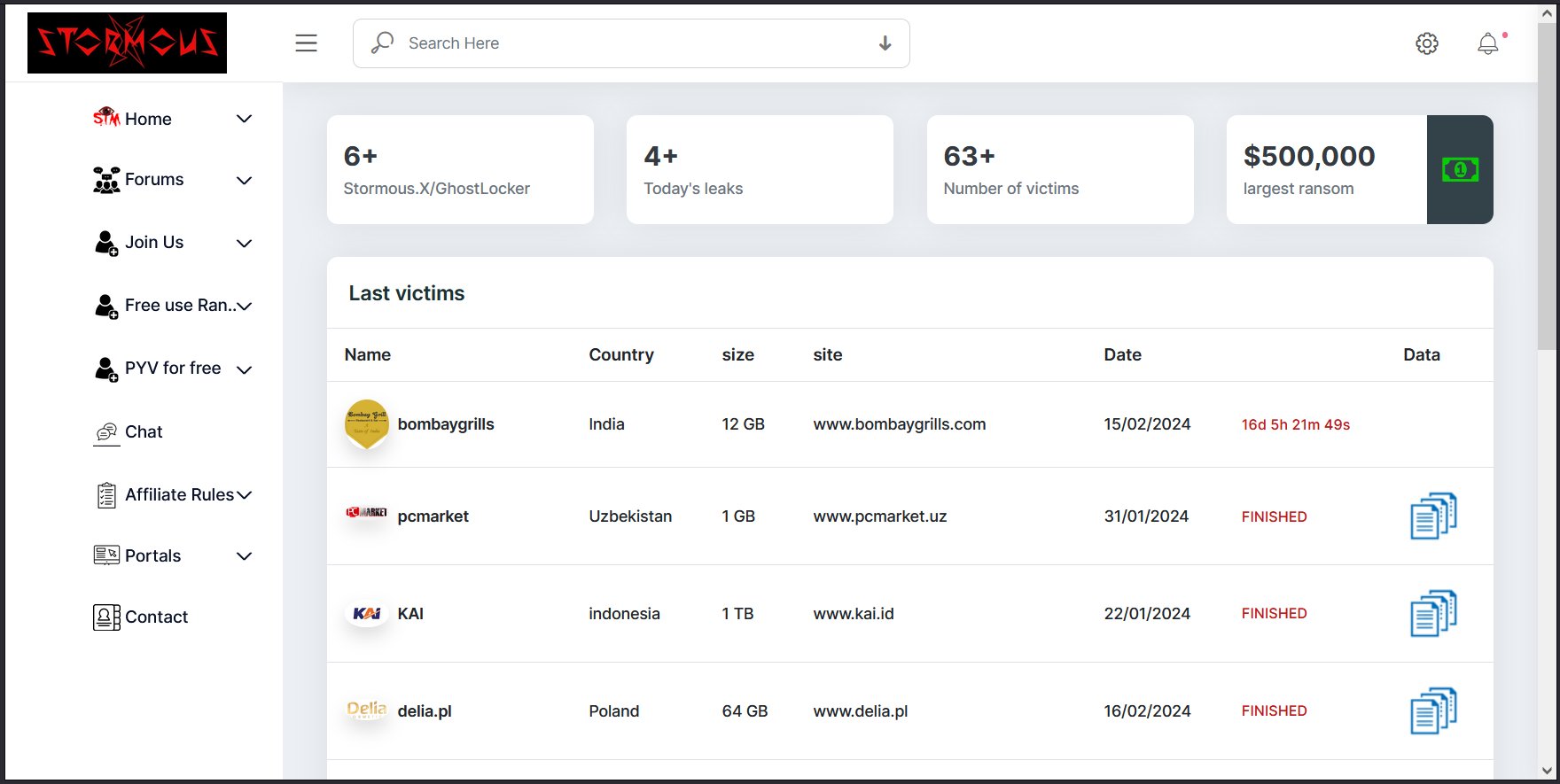This screenshot has height=784, width=1560.
Task: Expand the Affiliate Rules chevron
Action: (245, 495)
